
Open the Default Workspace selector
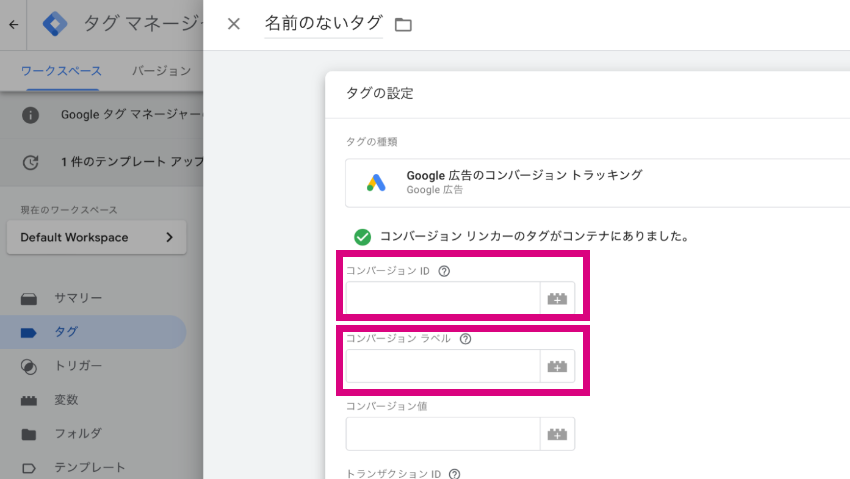coord(96,237)
